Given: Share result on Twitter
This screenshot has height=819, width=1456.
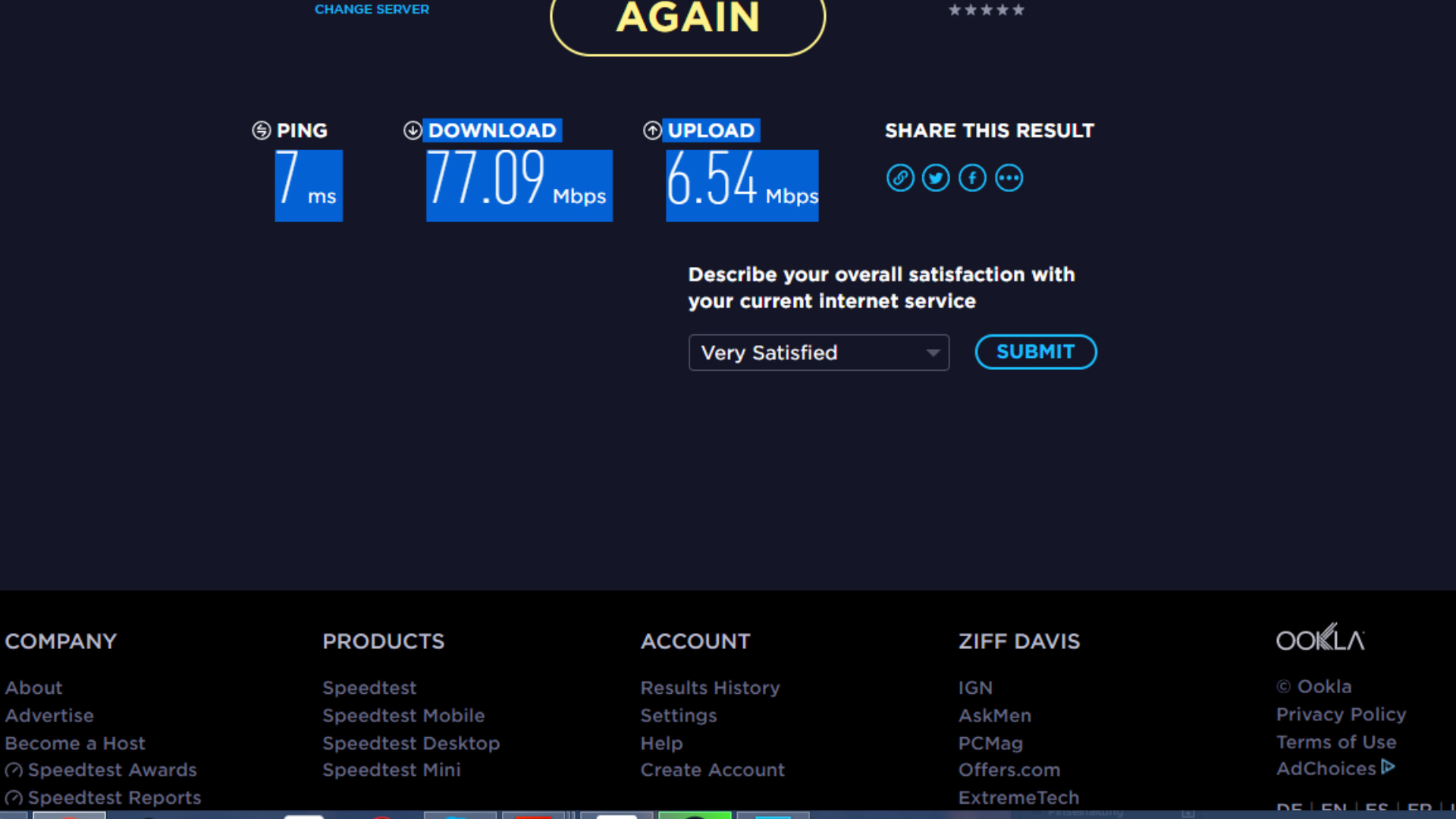Looking at the screenshot, I should pyautogui.click(x=936, y=178).
